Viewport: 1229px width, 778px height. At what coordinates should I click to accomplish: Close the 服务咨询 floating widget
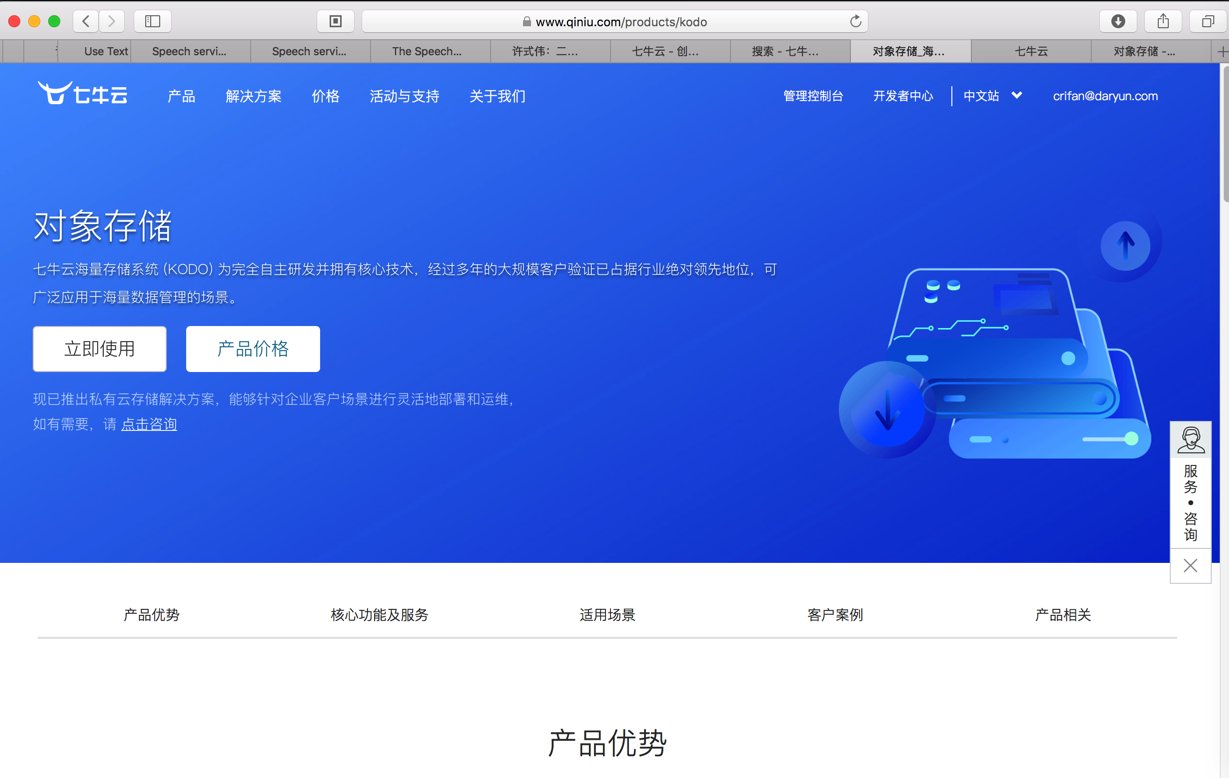coord(1190,566)
